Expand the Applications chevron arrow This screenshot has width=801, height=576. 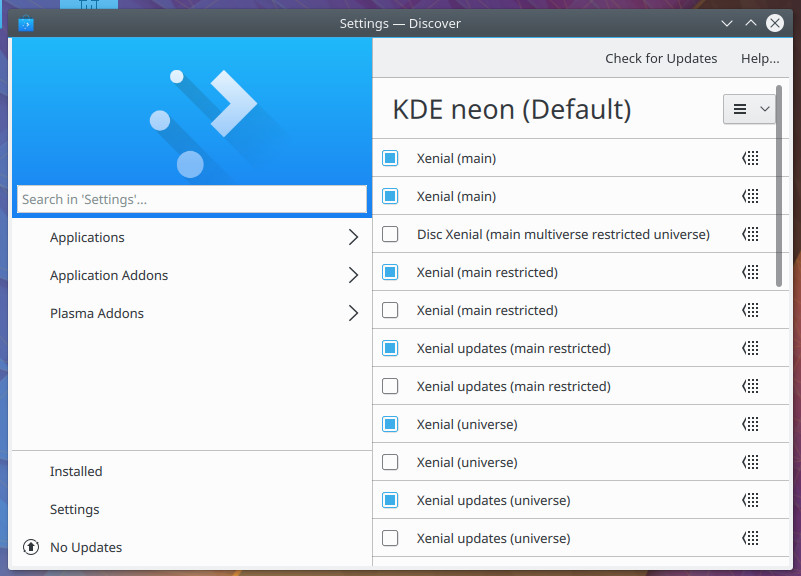click(353, 237)
